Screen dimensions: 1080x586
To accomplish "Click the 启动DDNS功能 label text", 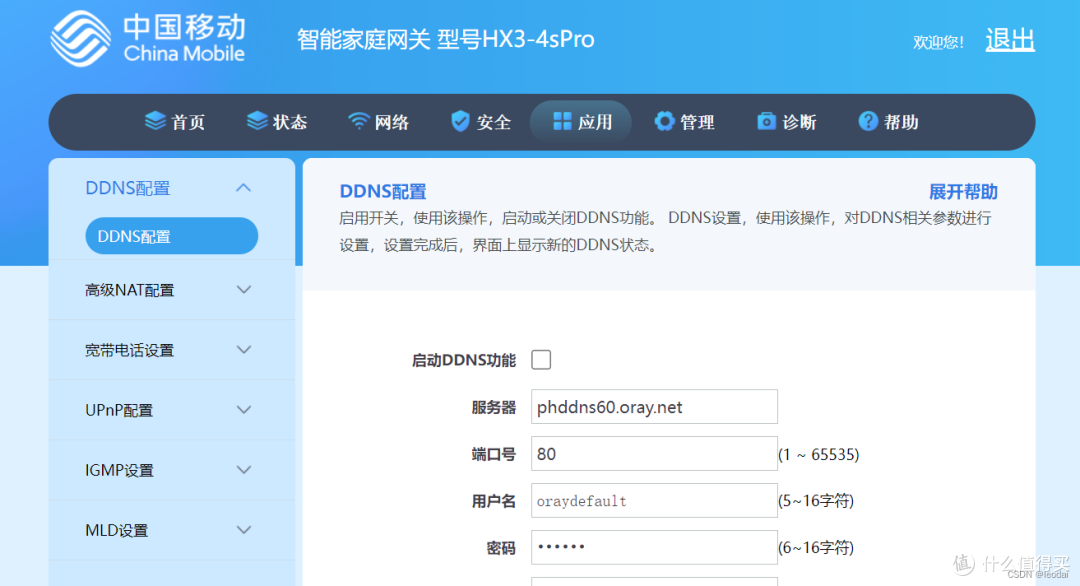I will coord(464,360).
